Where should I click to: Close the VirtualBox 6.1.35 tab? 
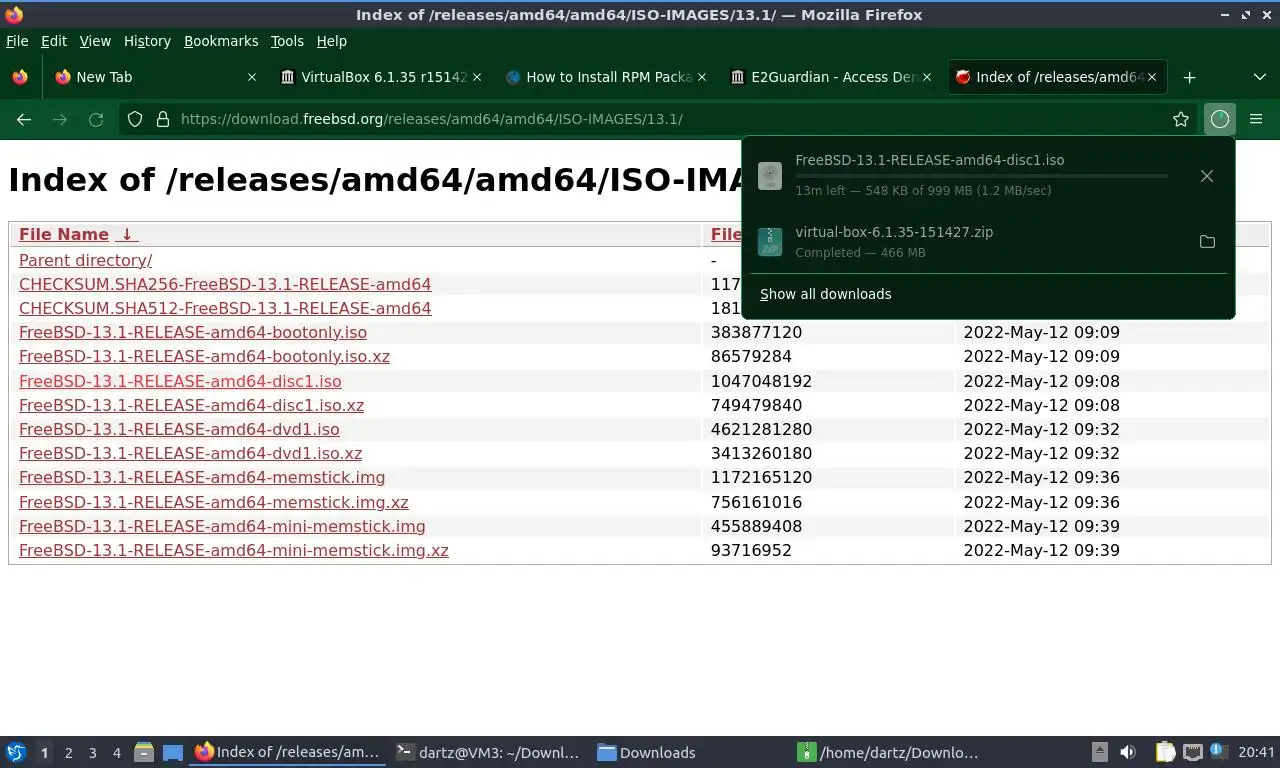coord(477,77)
